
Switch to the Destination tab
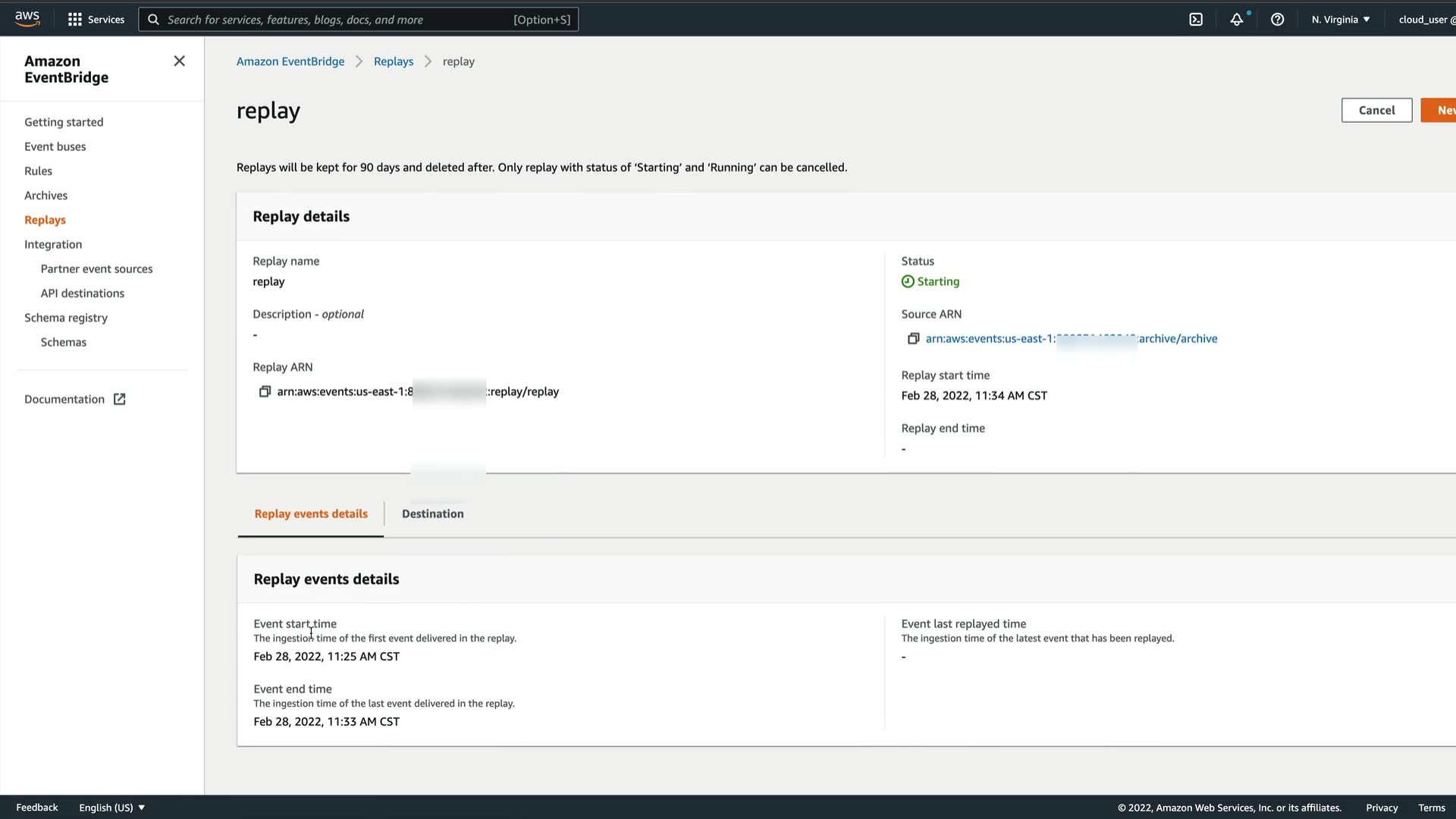click(432, 514)
